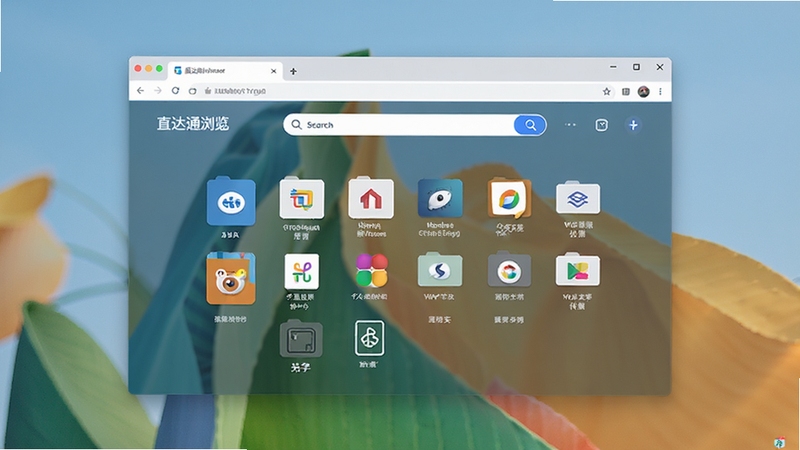Image resolution: width=800 pixels, height=450 pixels.
Task: Open the green folder with blue S logo
Action: 440,269
